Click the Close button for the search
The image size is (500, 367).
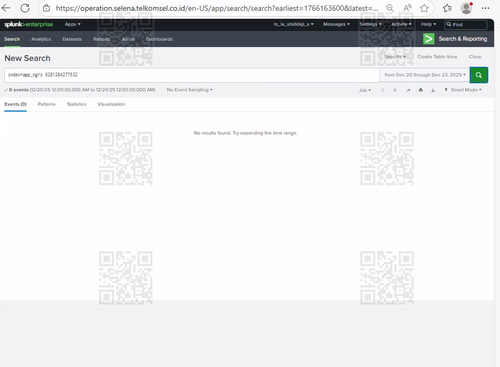pyautogui.click(x=475, y=57)
